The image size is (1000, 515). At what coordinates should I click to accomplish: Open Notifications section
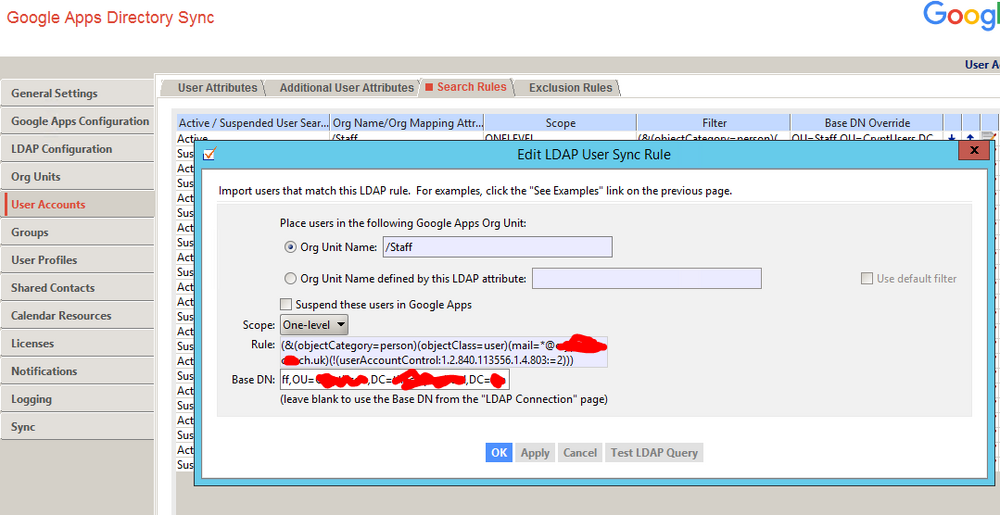[77, 371]
